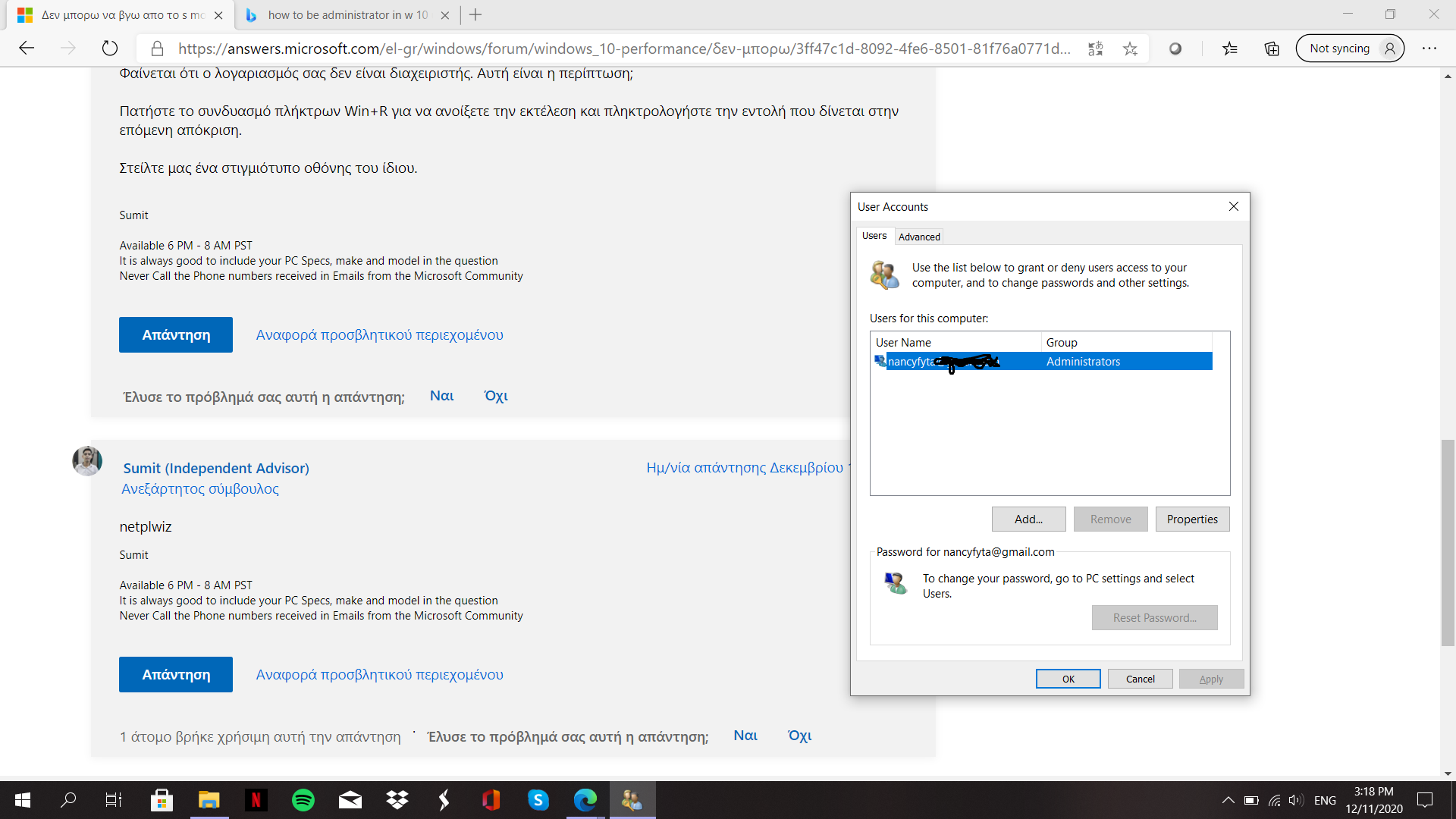This screenshot has height=819, width=1456.
Task: Click Ναι for the netplwiz answer
Action: point(745,736)
